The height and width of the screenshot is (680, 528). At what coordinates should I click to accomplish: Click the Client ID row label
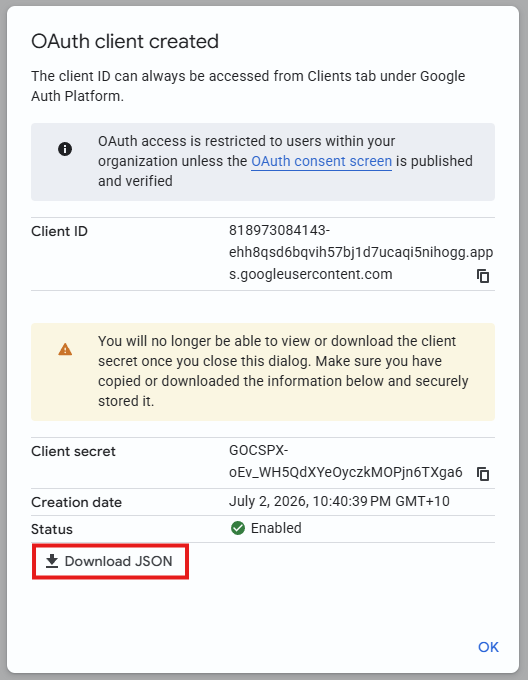(59, 231)
